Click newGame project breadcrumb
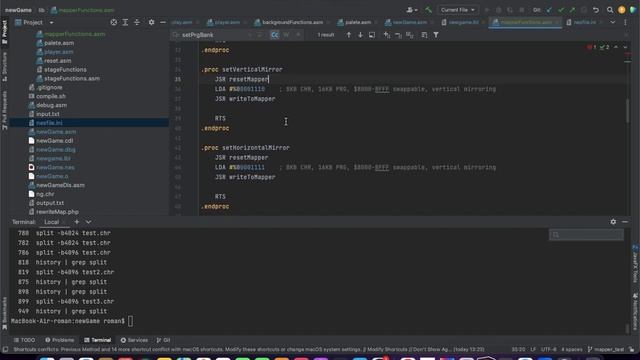This screenshot has width=640, height=360. pyautogui.click(x=18, y=10)
